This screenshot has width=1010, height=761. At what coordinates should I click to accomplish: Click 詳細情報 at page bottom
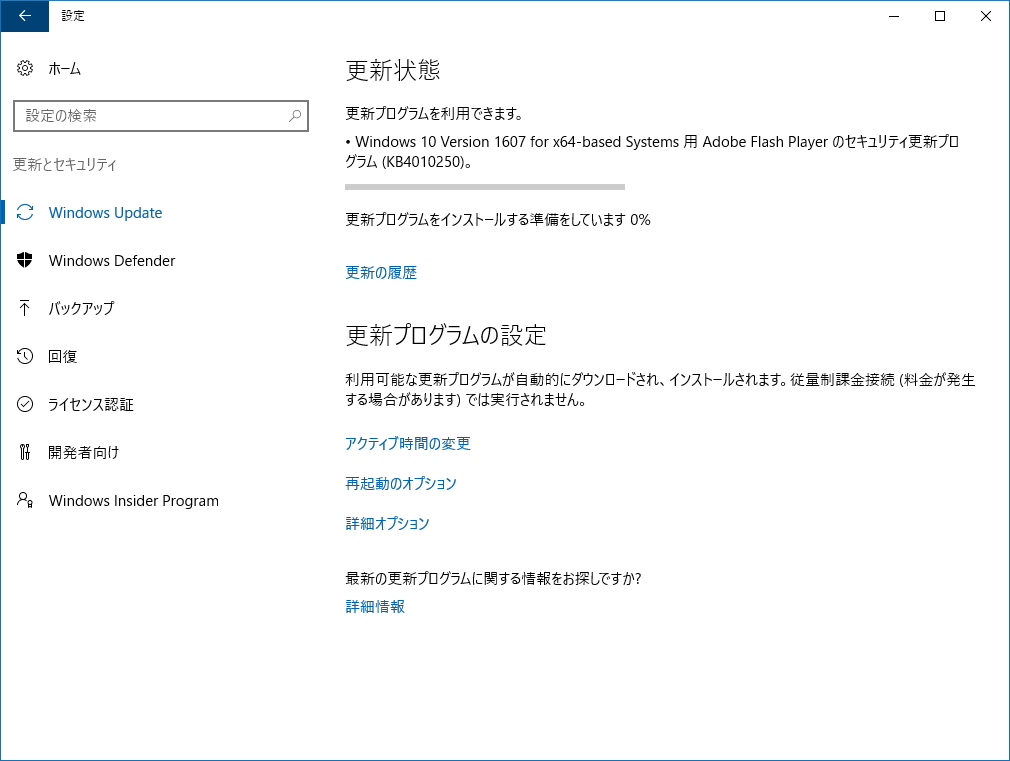(x=374, y=606)
